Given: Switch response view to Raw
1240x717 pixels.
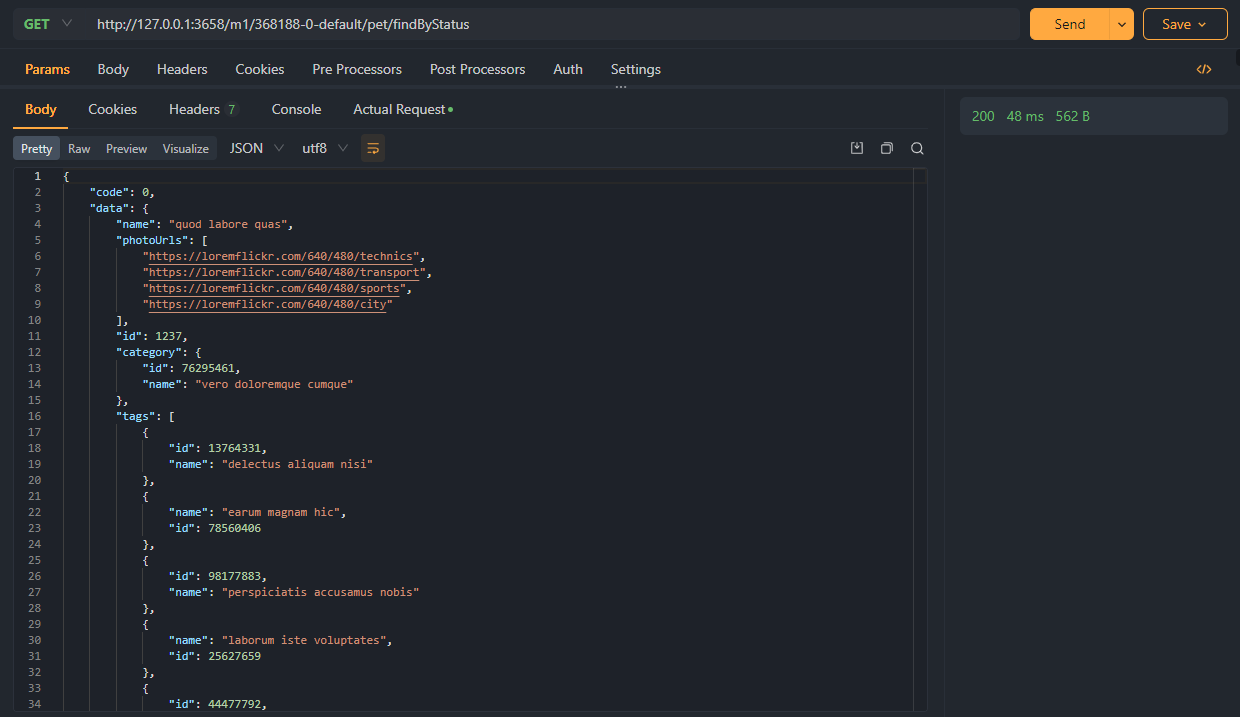Looking at the screenshot, I should click(x=79, y=148).
